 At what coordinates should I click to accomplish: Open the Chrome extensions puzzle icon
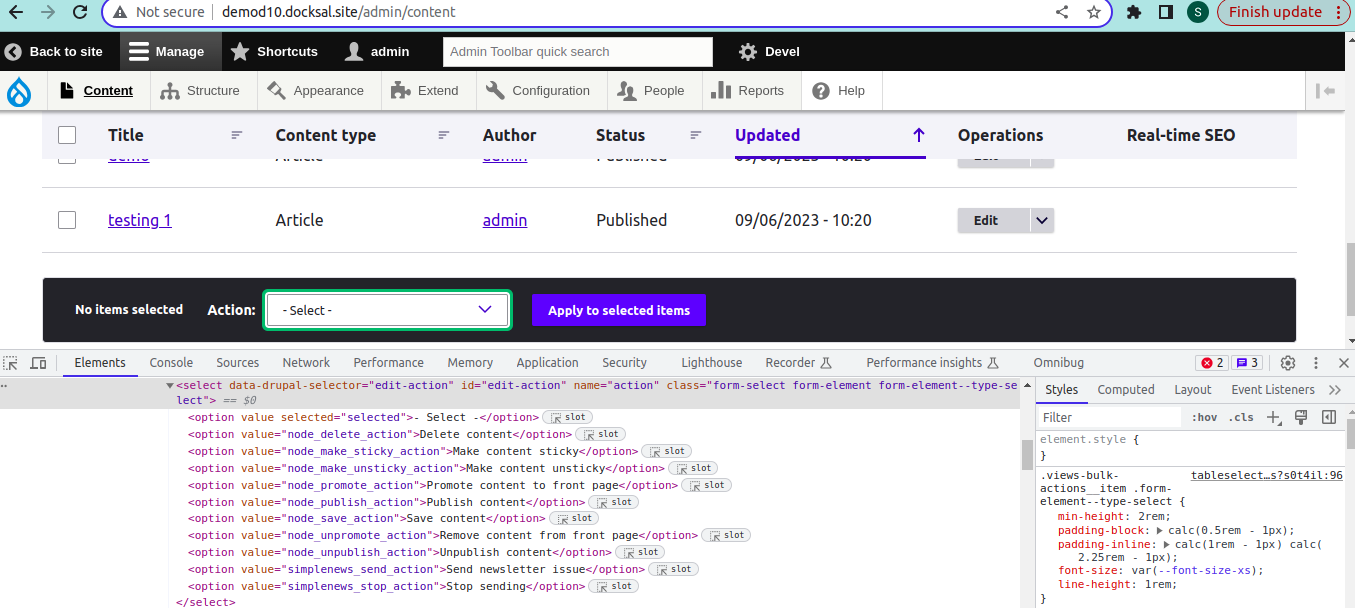(1134, 13)
